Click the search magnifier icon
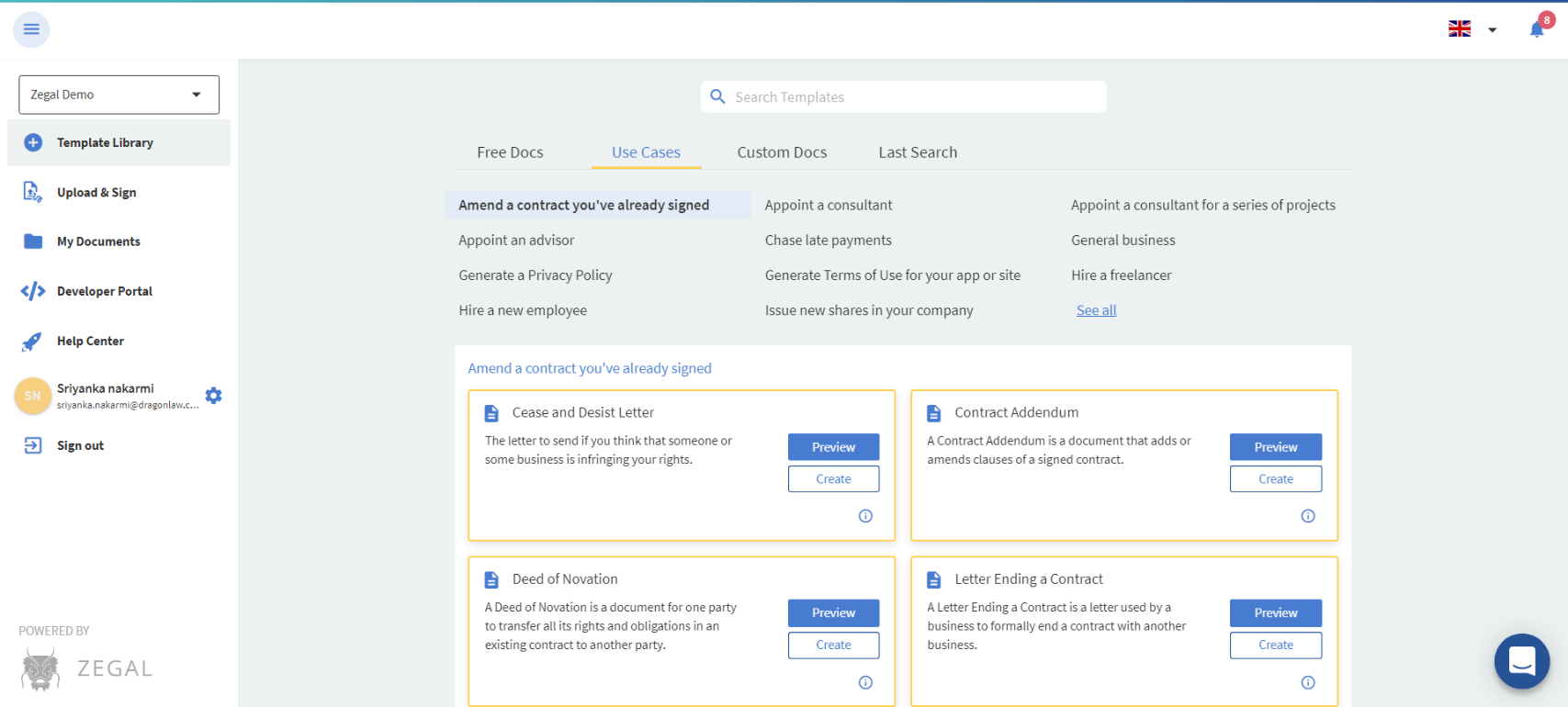The width and height of the screenshot is (1568, 707). tap(717, 96)
